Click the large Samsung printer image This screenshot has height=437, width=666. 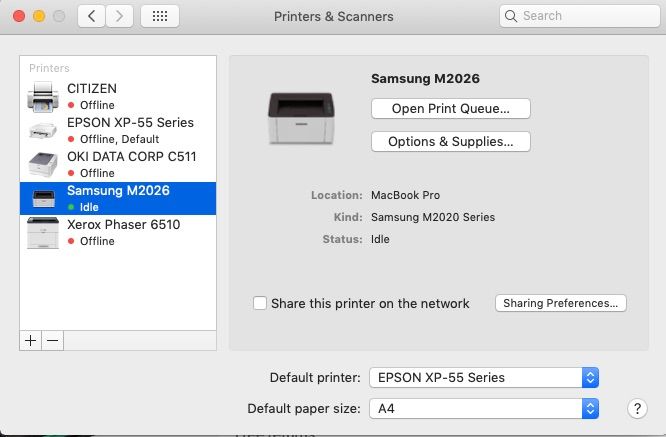(x=301, y=118)
